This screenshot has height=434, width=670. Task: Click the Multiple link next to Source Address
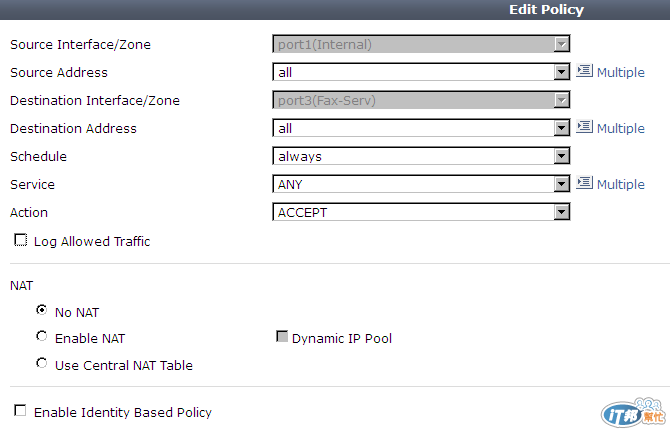pos(620,72)
